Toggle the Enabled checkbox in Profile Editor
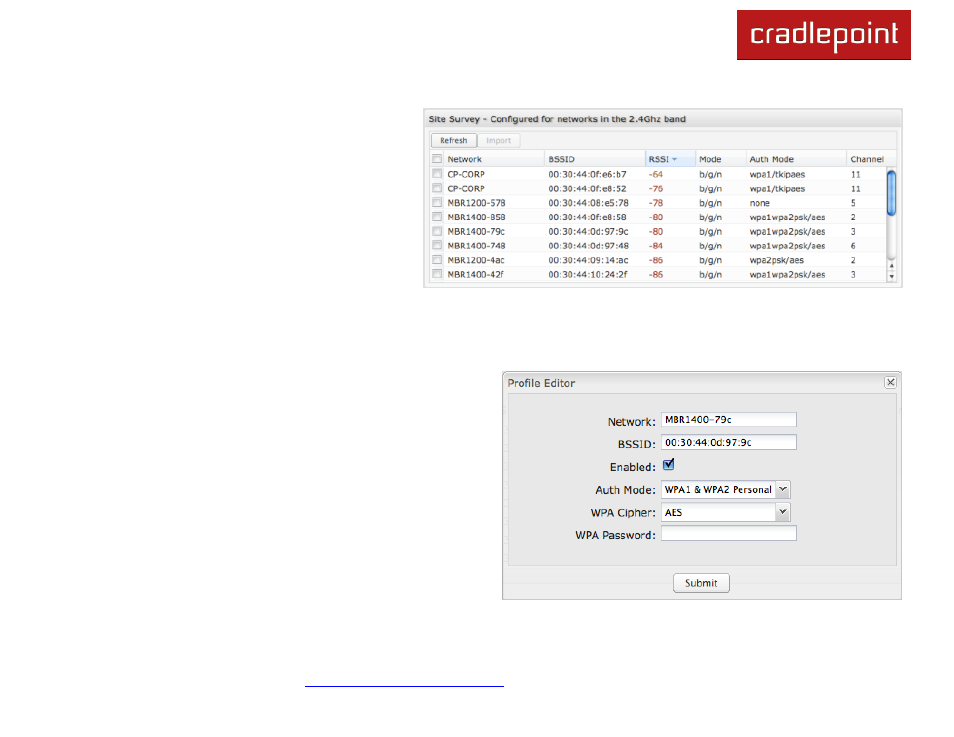This screenshot has height=737, width=954. point(668,465)
